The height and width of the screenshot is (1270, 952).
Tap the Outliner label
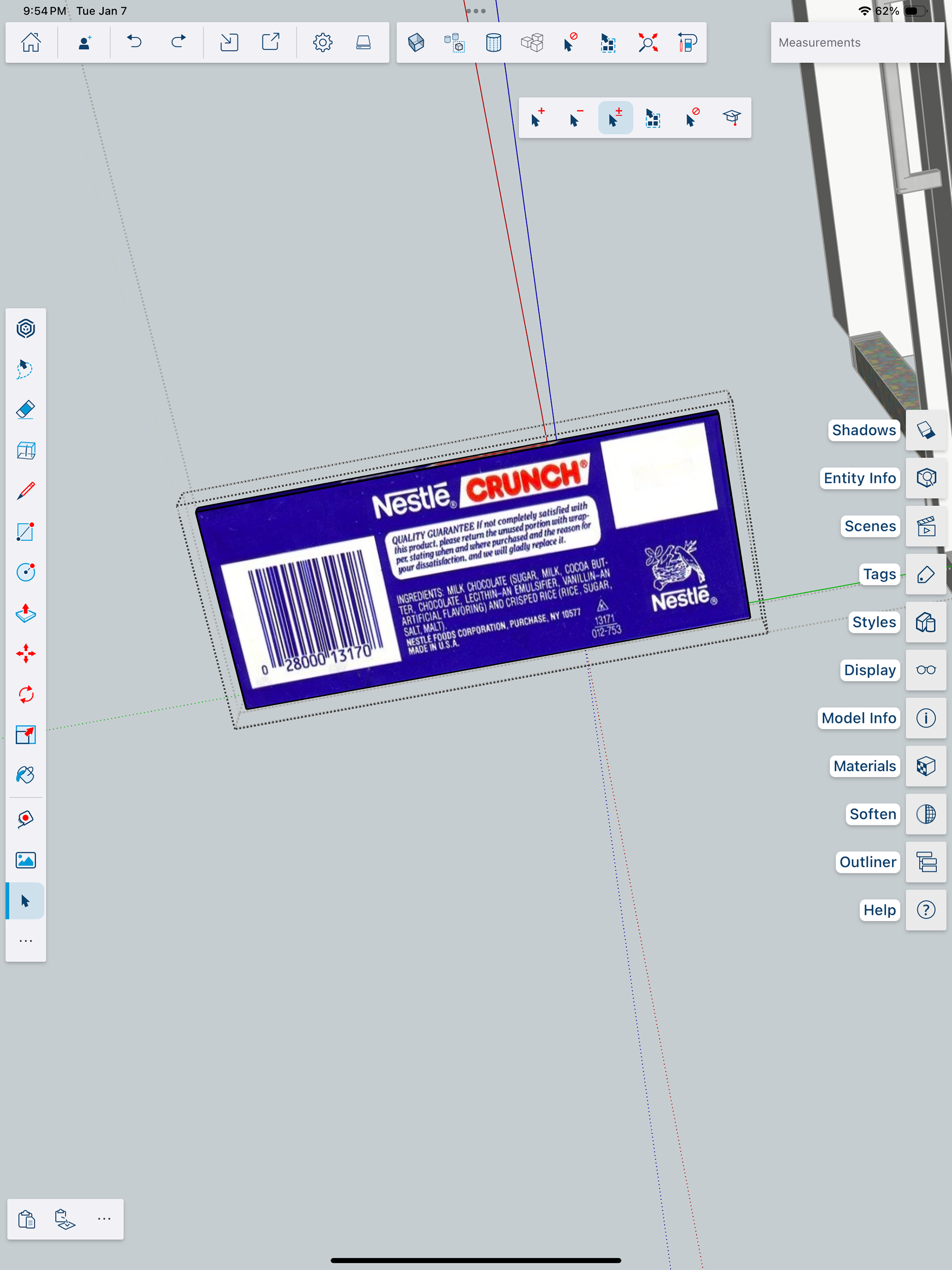pyautogui.click(x=867, y=862)
